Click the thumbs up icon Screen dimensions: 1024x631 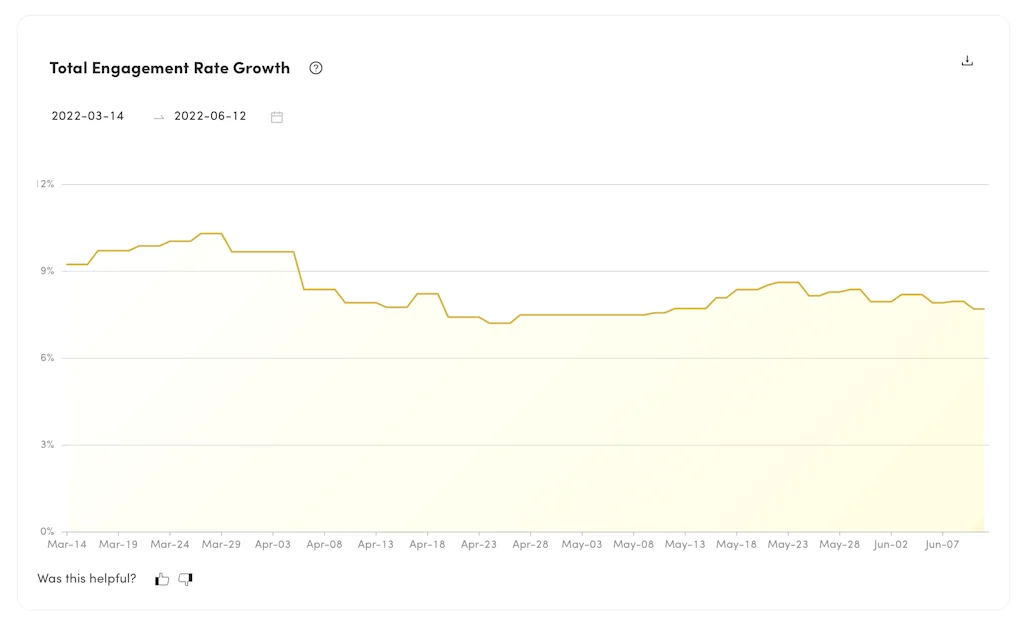[162, 579]
